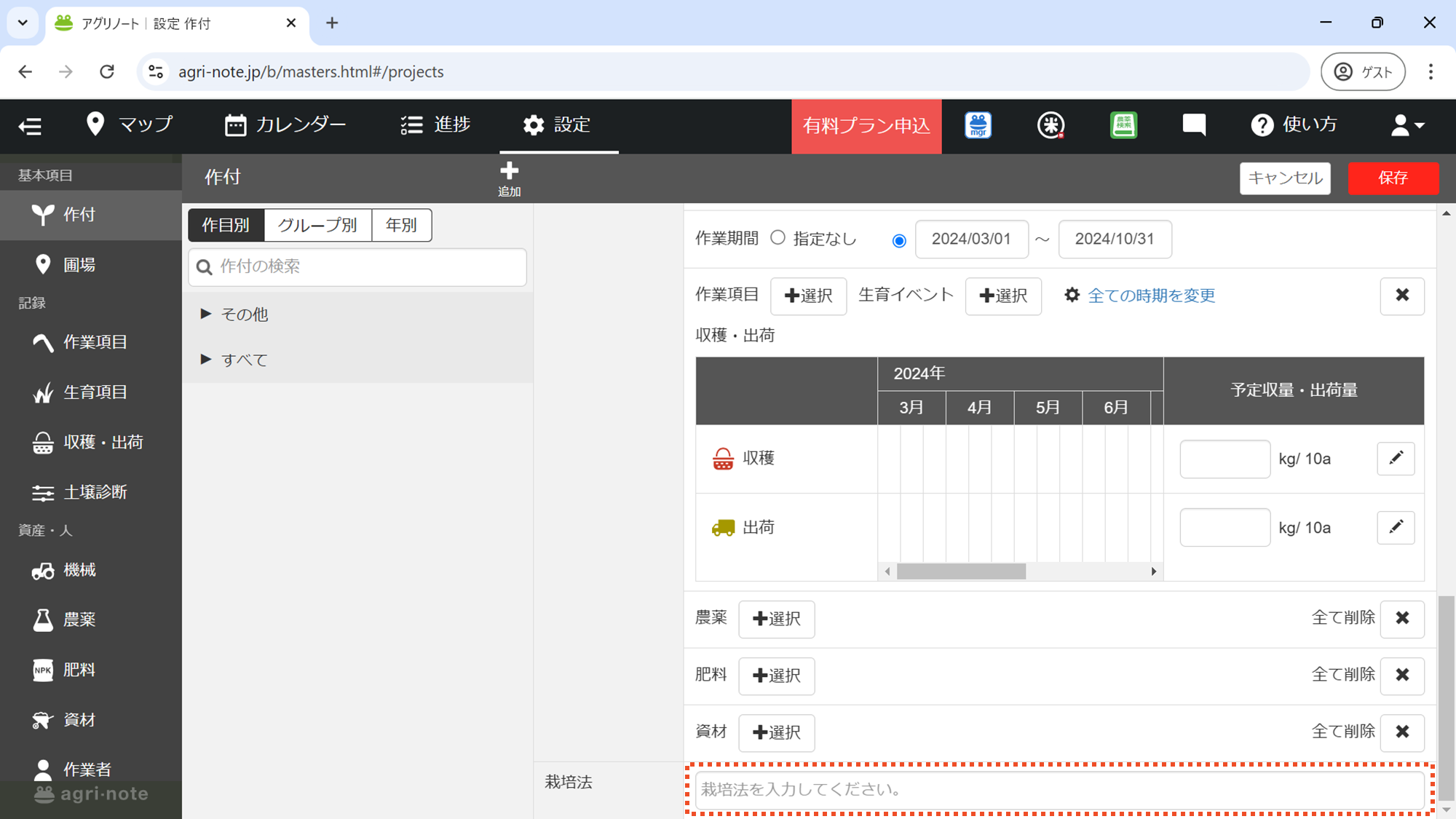Click the 栽培法 input field
Viewport: 1456px width, 819px height.
point(1059,790)
